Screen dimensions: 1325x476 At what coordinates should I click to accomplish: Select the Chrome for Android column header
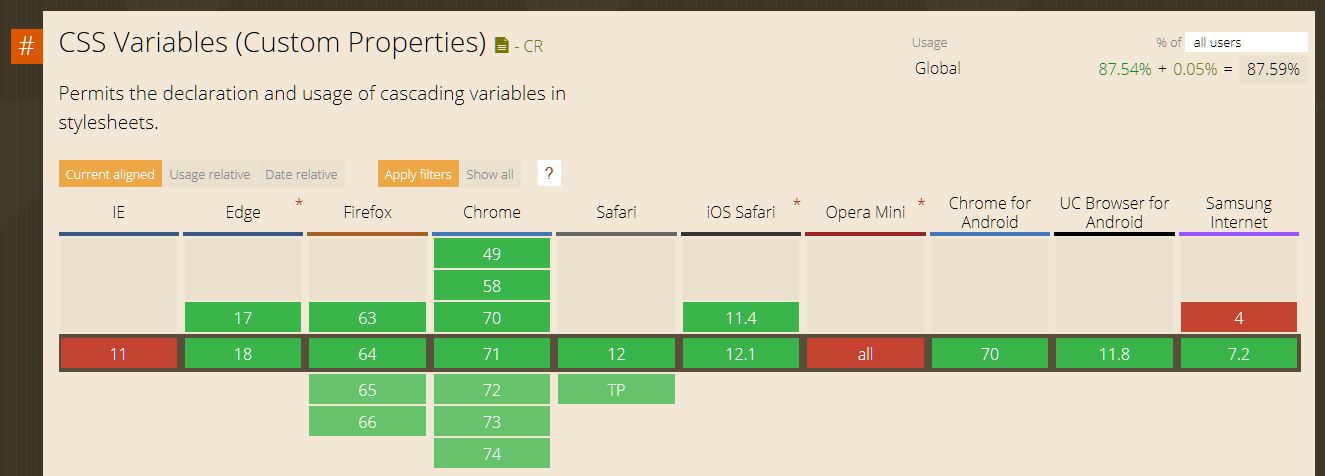pos(990,212)
